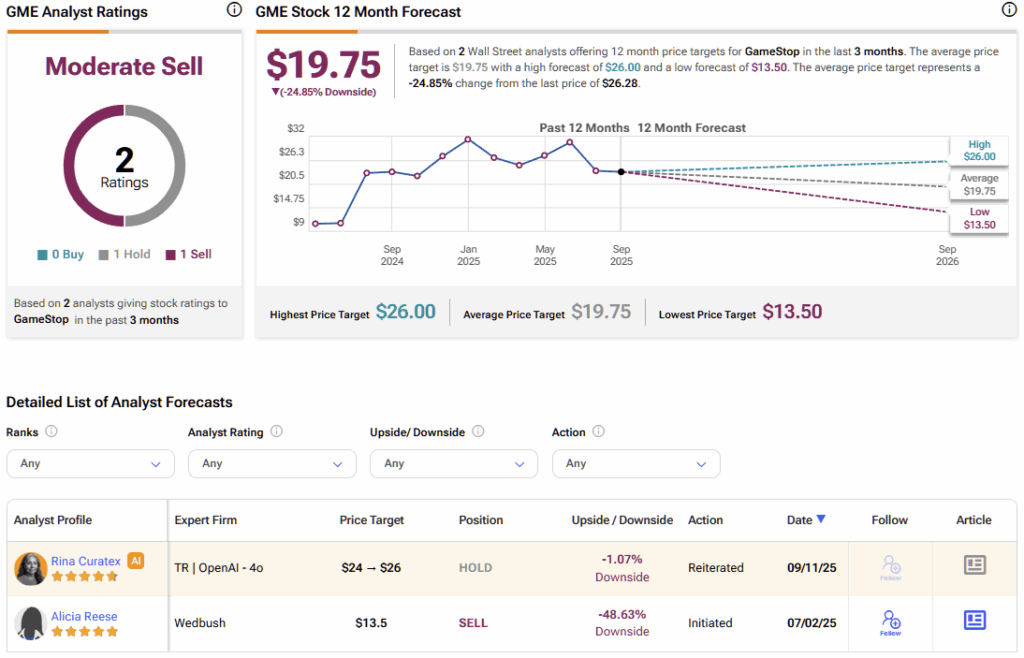This screenshot has width=1024, height=658.
Task: Open the Action filter dropdown
Action: [x=636, y=463]
